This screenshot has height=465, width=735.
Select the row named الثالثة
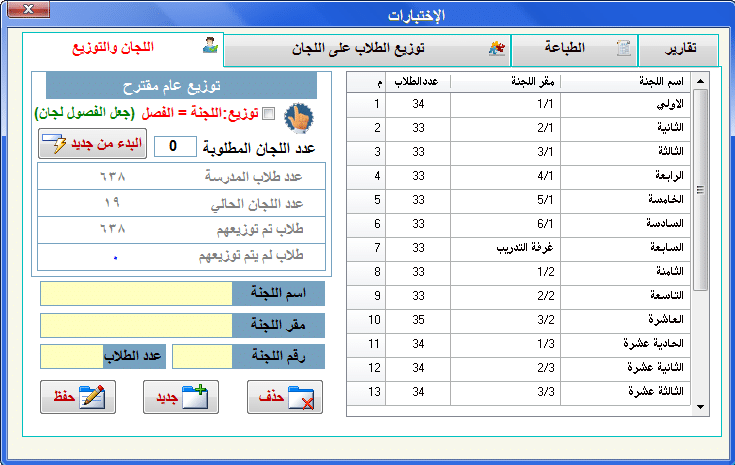click(x=518, y=152)
